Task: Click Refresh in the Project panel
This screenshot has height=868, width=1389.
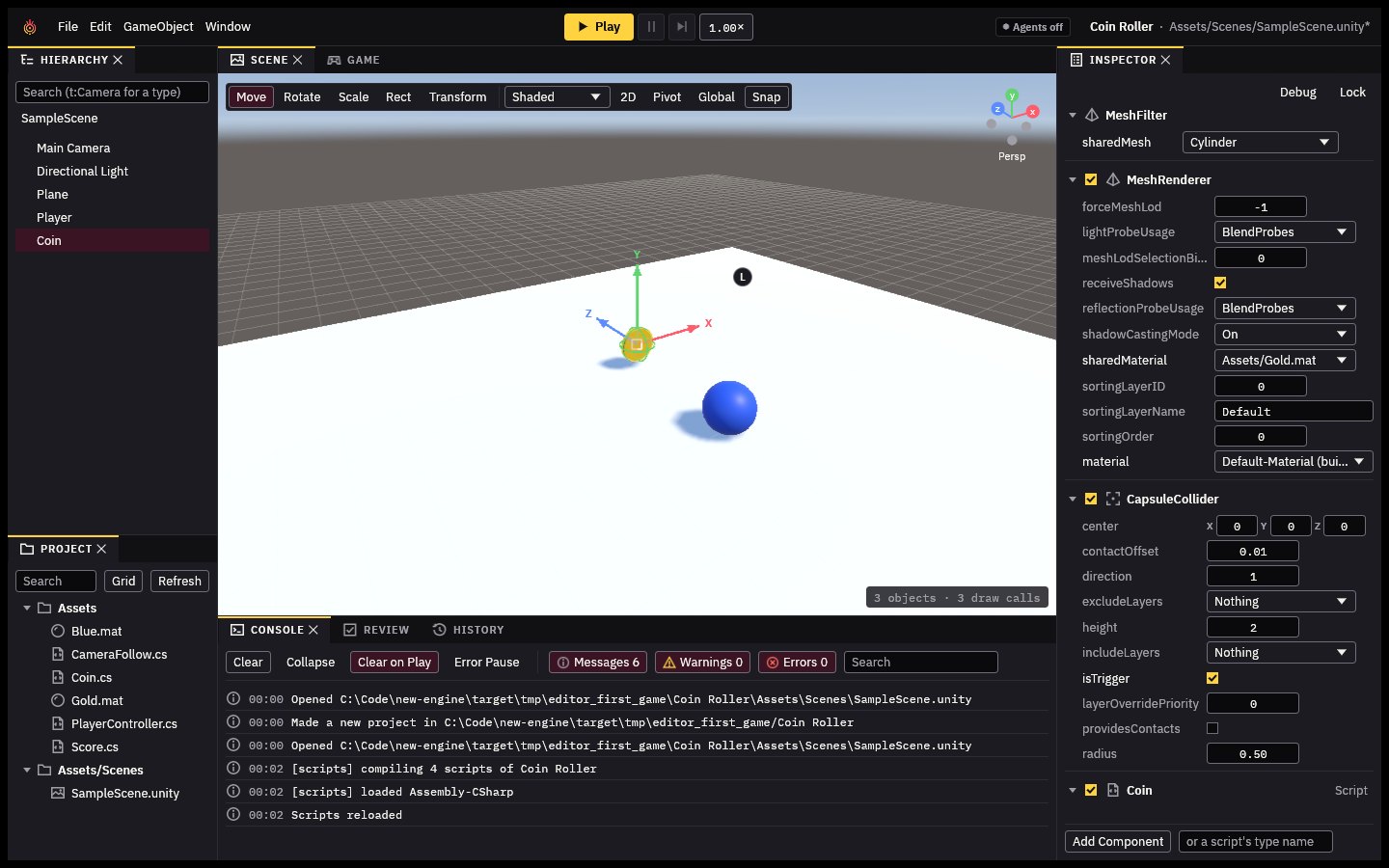Action: [179, 582]
